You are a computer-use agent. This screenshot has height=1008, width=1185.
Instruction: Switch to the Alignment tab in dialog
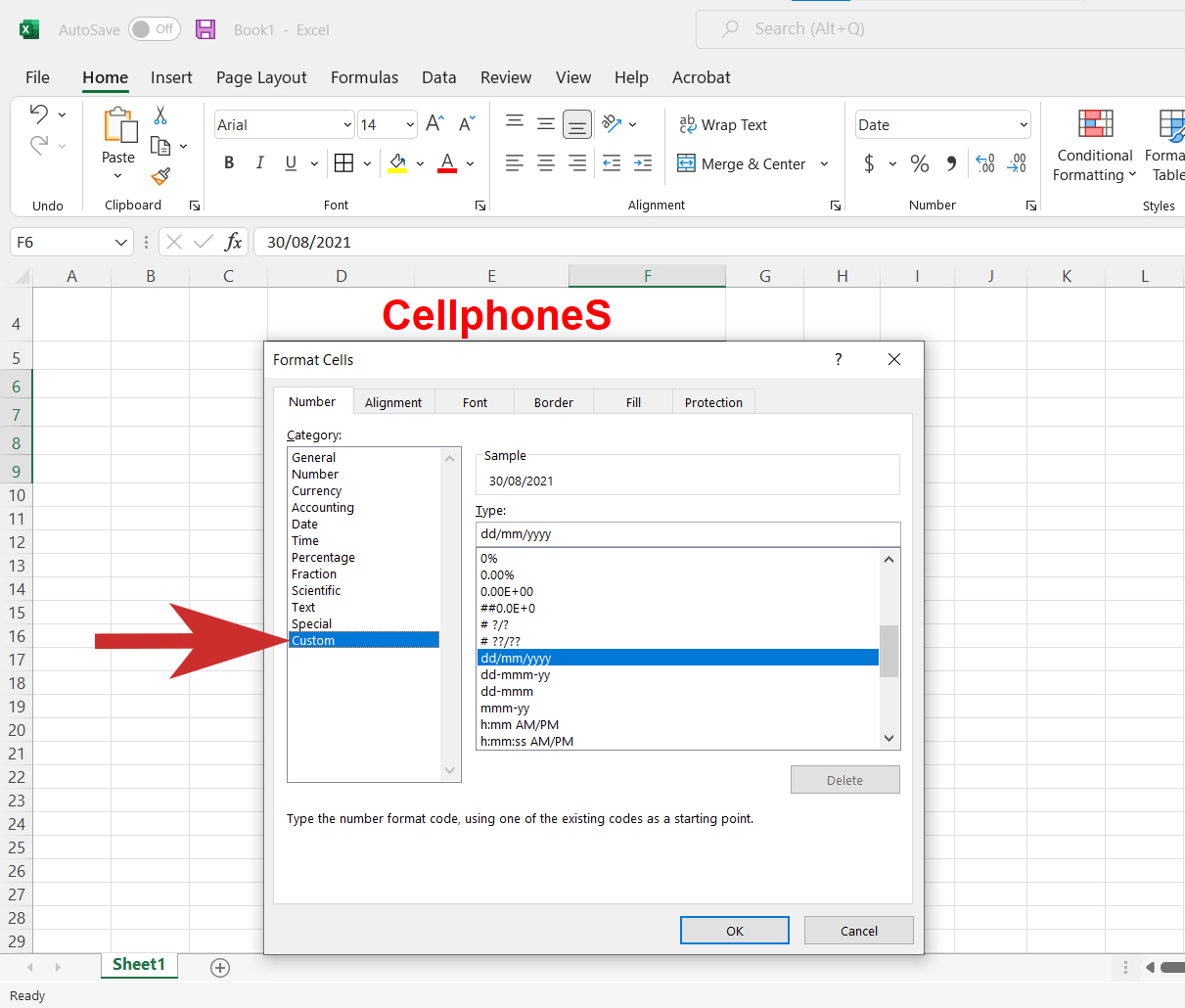[x=393, y=402]
